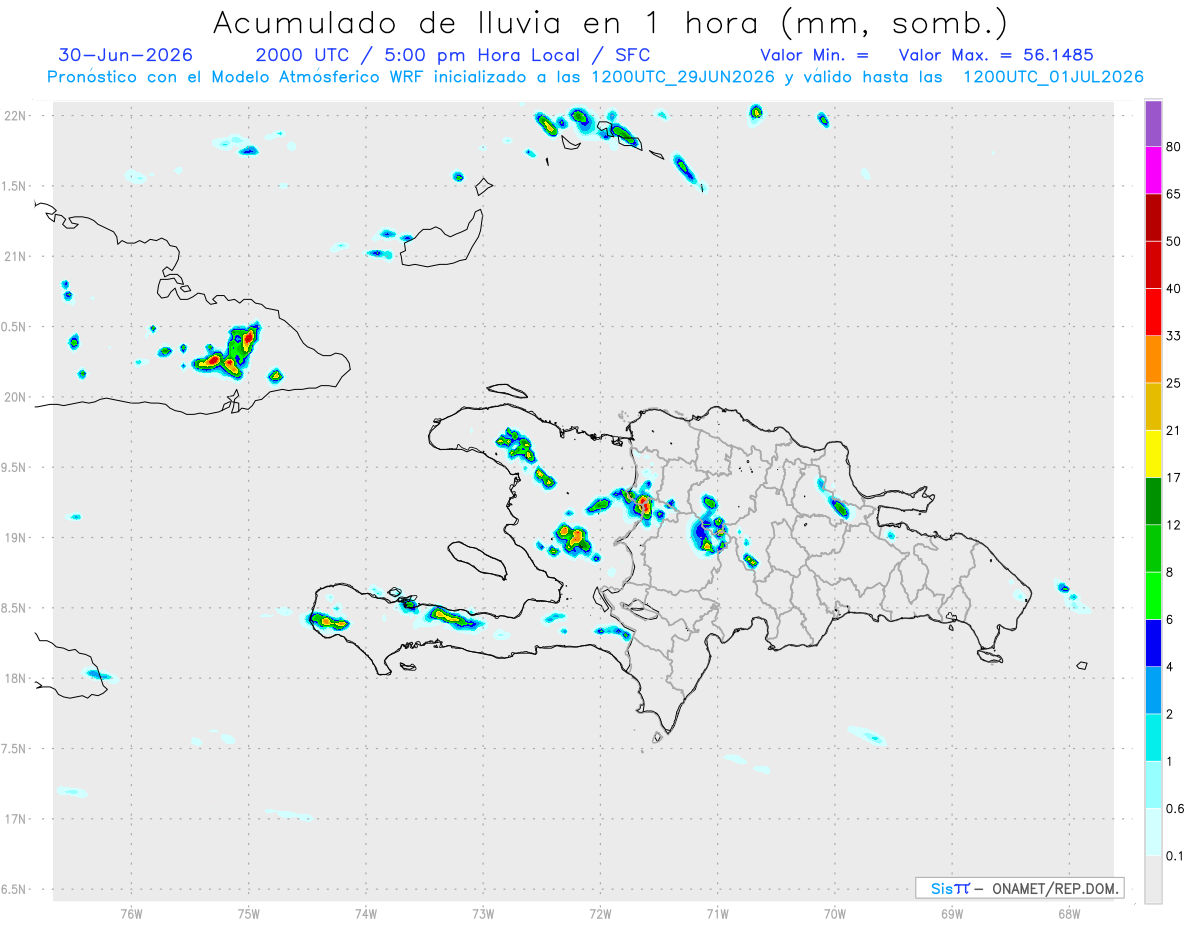Click the gray legend band below 0.1

[x=1153, y=878]
